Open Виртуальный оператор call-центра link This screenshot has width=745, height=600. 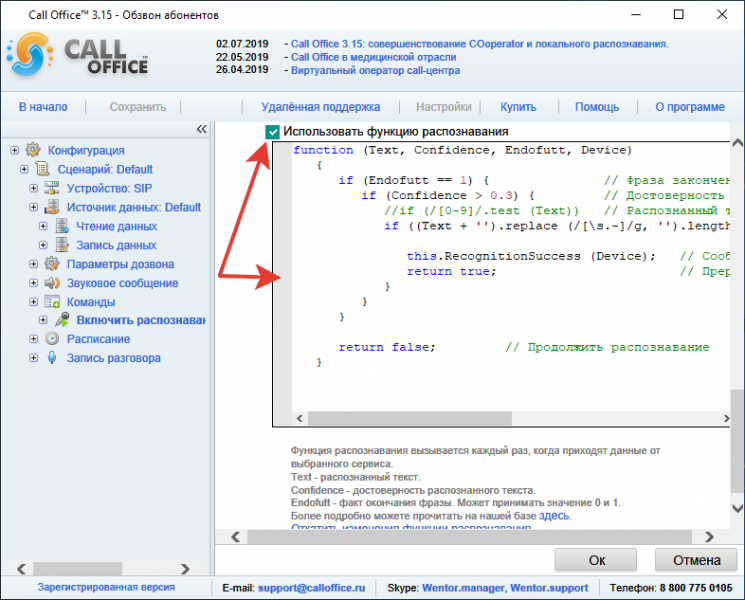[375, 70]
